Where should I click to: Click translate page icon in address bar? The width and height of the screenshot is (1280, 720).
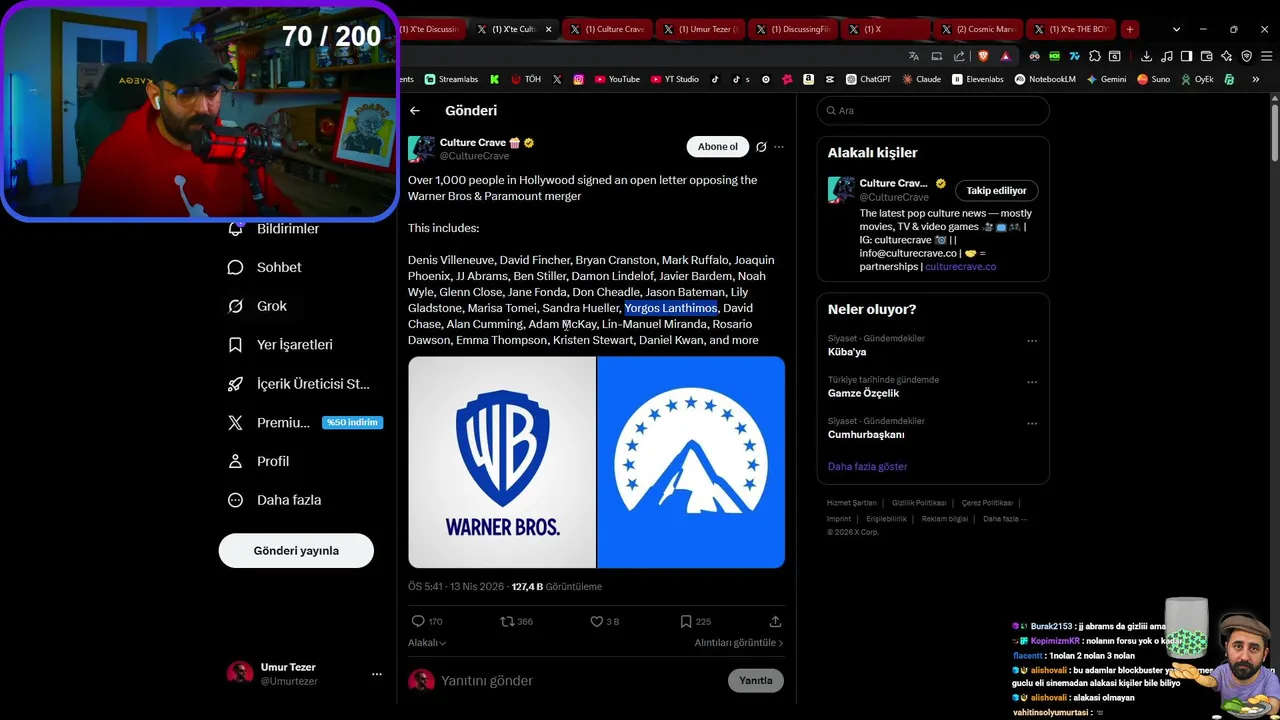913,56
